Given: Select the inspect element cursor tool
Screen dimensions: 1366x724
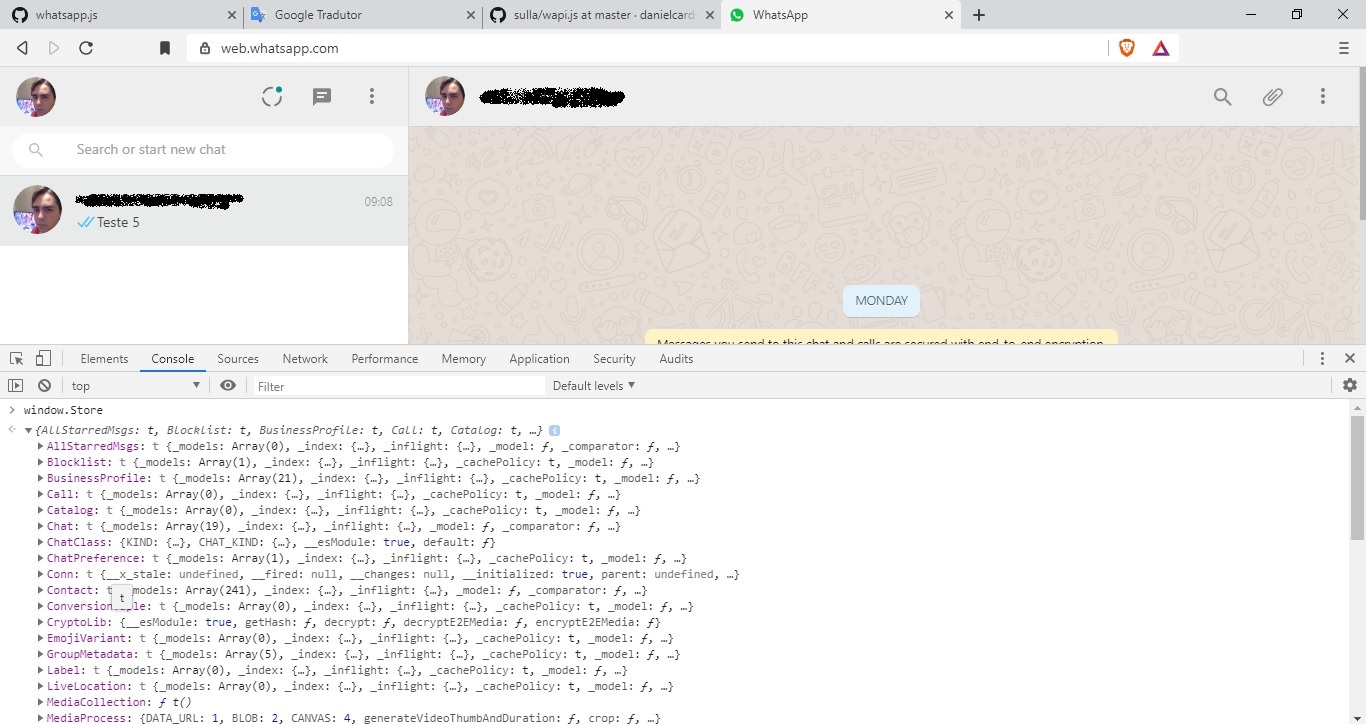Looking at the screenshot, I should click(15, 357).
